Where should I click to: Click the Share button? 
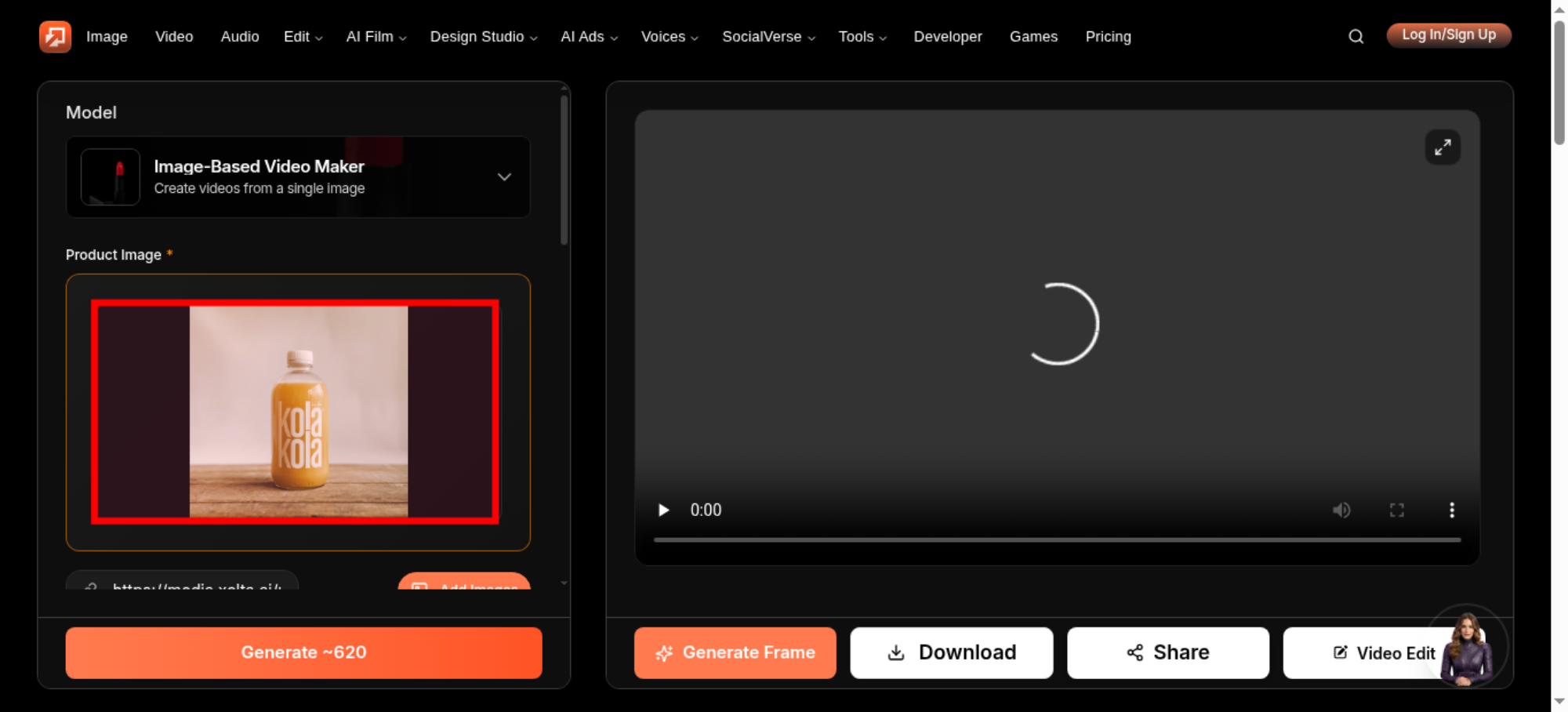pos(1168,652)
